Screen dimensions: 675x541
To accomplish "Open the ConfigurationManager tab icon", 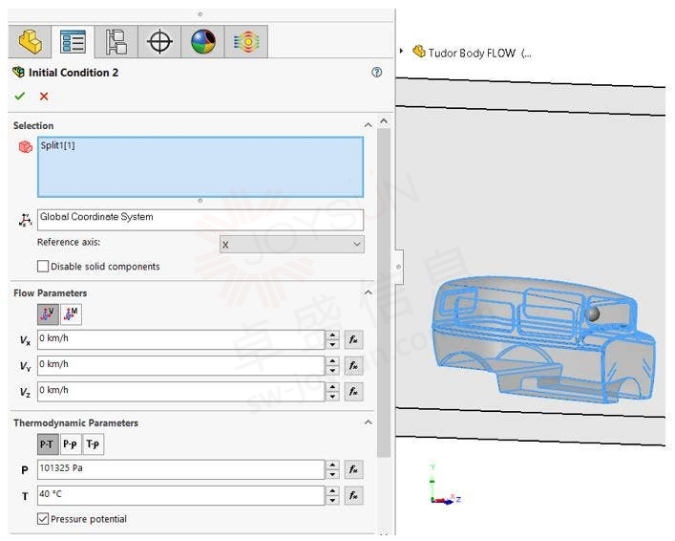I will tap(116, 42).
